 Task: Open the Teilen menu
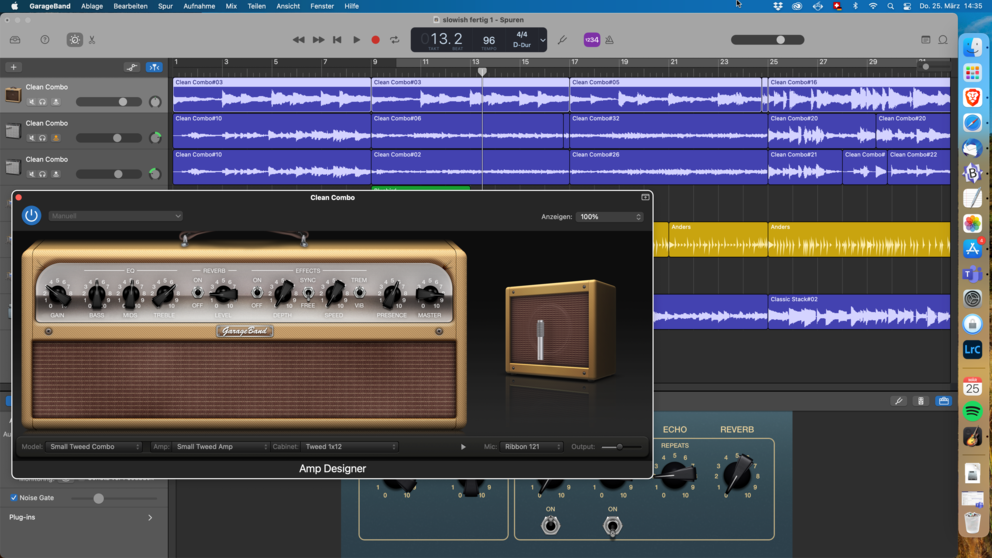[256, 6]
